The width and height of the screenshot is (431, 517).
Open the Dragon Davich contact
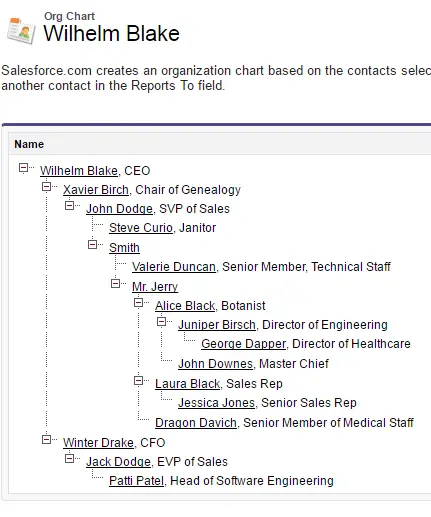coord(196,423)
